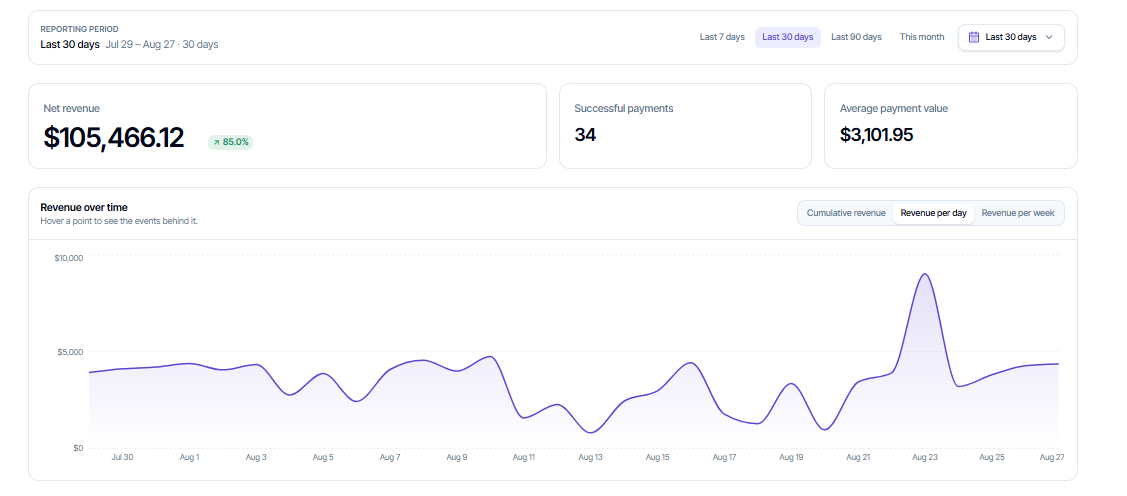The width and height of the screenshot is (1127, 496).
Task: Click the REPORTING PERIOD label
Action: [80, 29]
